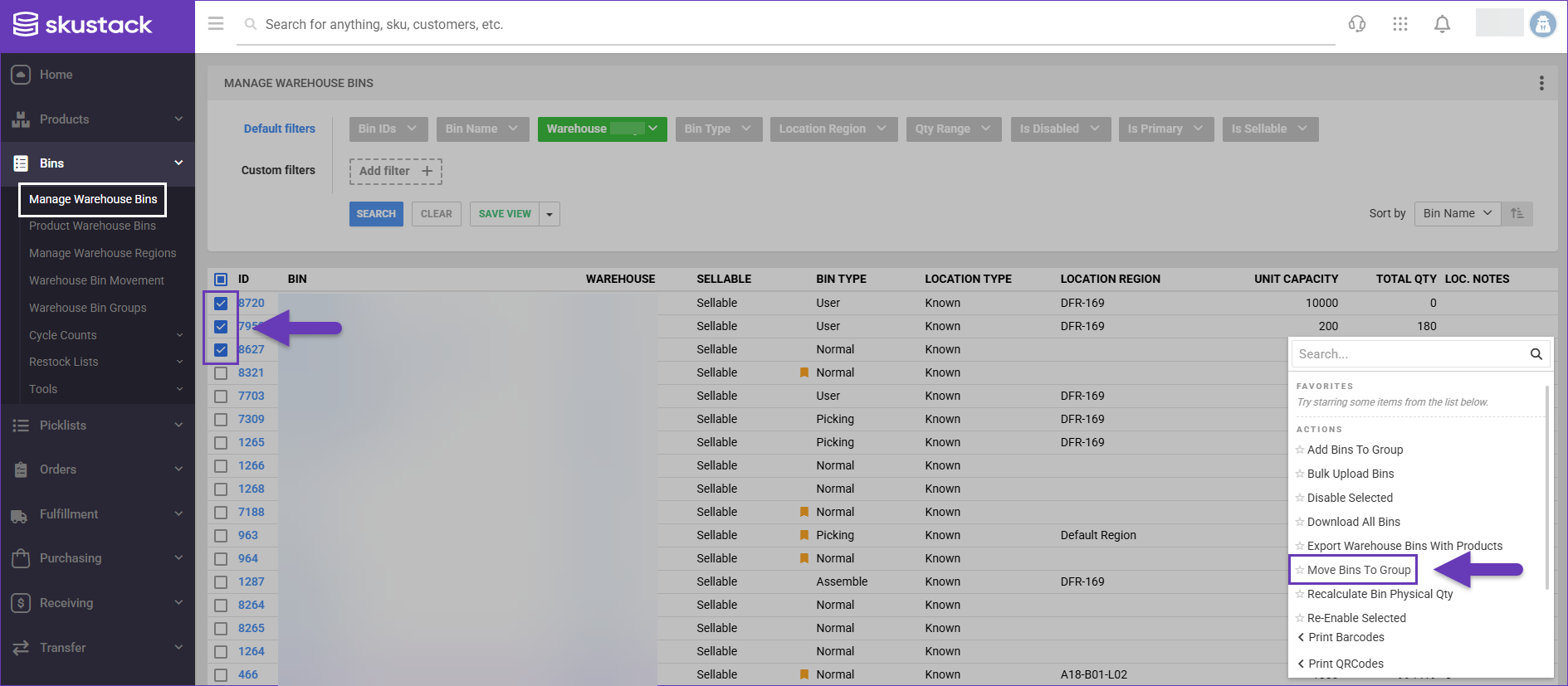The image size is (1568, 686).
Task: Open the apps grid icon
Action: click(x=1400, y=24)
